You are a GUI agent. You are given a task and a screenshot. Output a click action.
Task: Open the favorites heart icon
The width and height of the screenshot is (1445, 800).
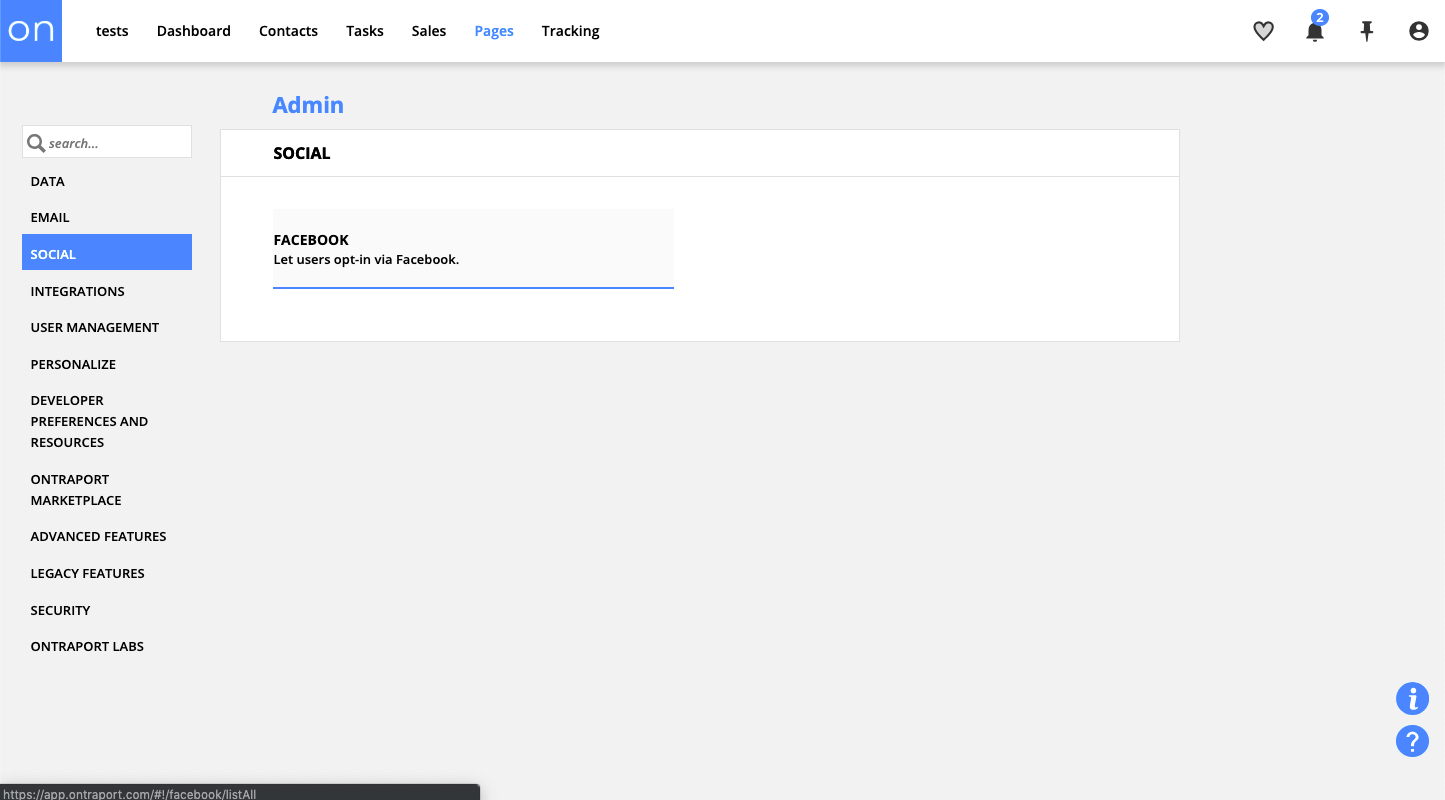click(x=1263, y=31)
